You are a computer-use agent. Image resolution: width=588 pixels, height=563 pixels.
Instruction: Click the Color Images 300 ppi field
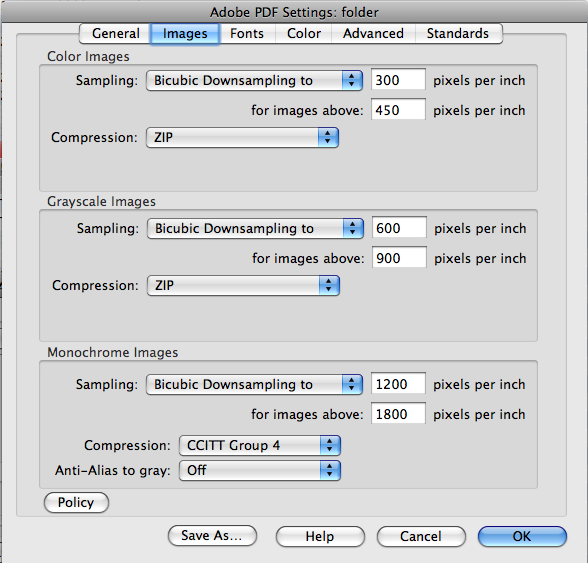398,80
